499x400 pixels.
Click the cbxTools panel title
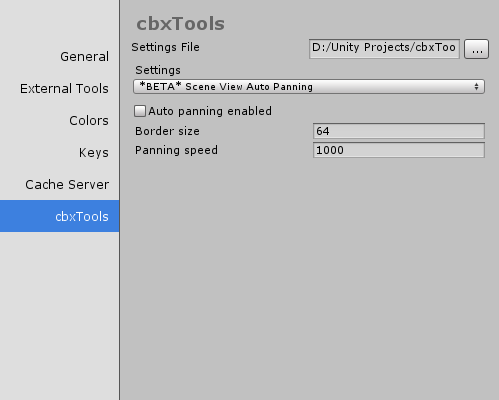tap(180, 24)
